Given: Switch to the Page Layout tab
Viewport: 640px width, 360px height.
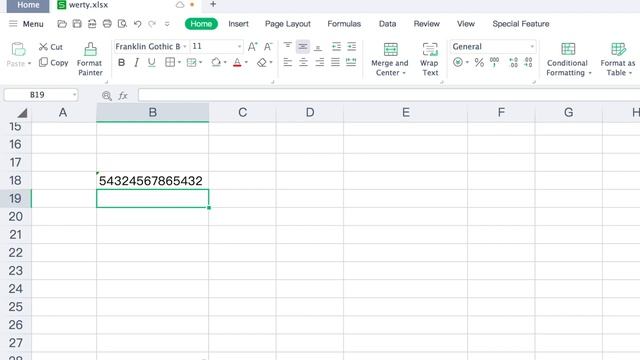Looking at the screenshot, I should pos(288,24).
